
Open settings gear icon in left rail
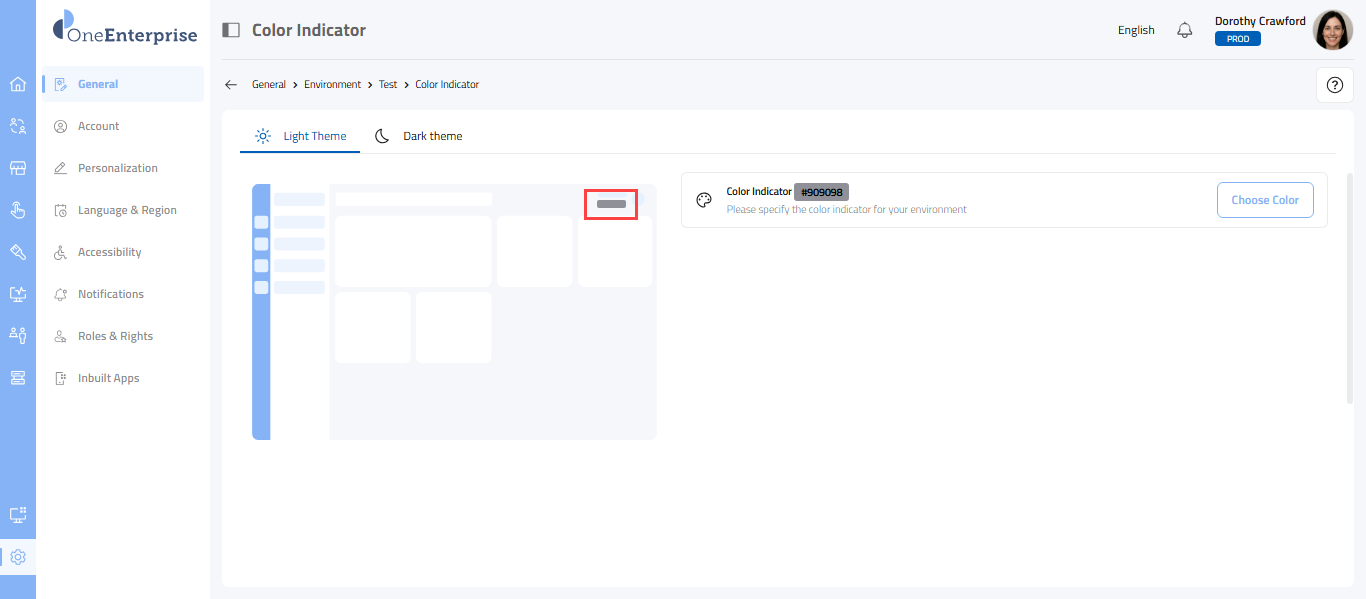17,557
